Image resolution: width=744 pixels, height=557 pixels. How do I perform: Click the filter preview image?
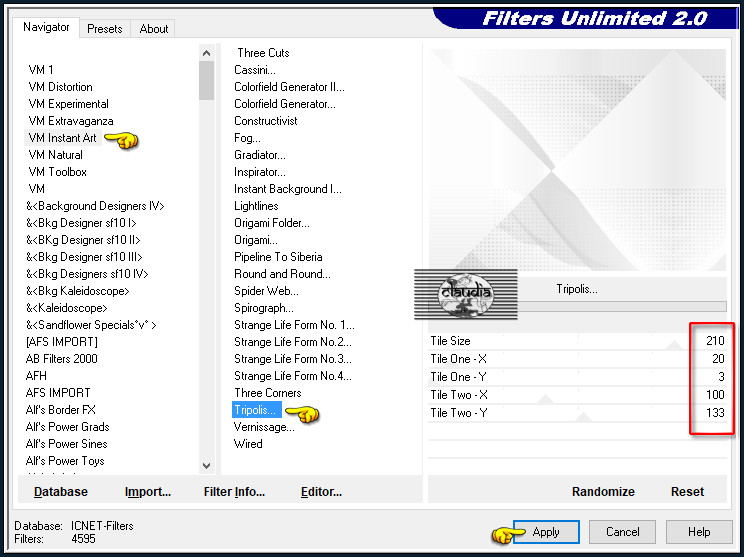click(x=577, y=160)
